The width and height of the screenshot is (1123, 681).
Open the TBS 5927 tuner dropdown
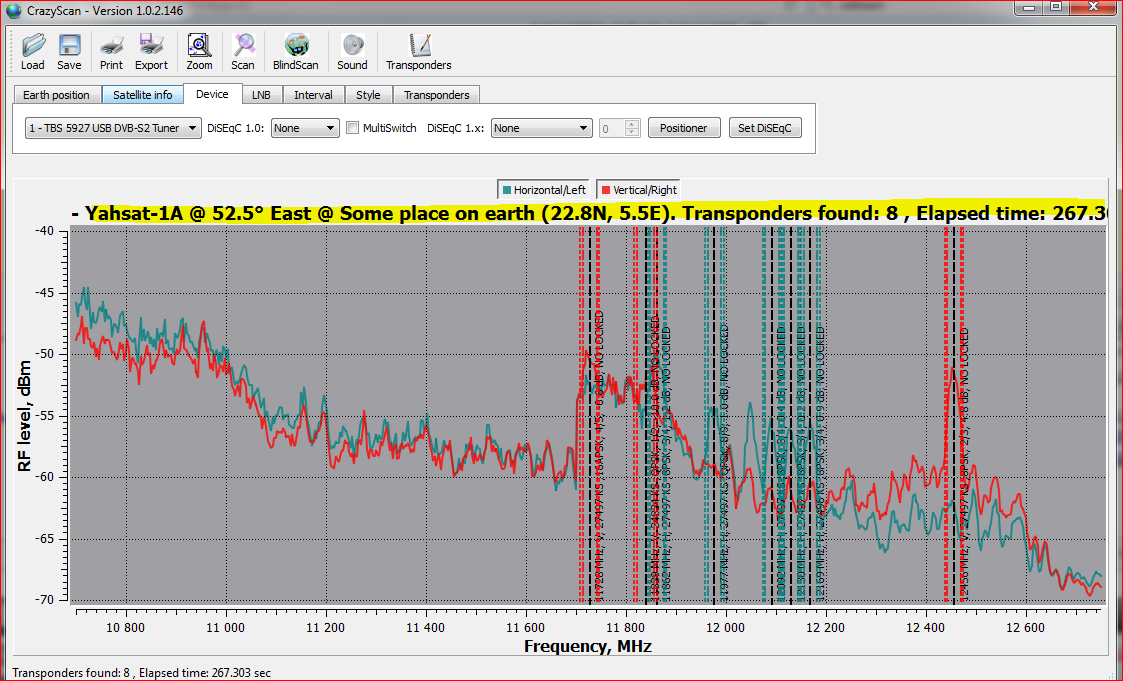coord(112,128)
